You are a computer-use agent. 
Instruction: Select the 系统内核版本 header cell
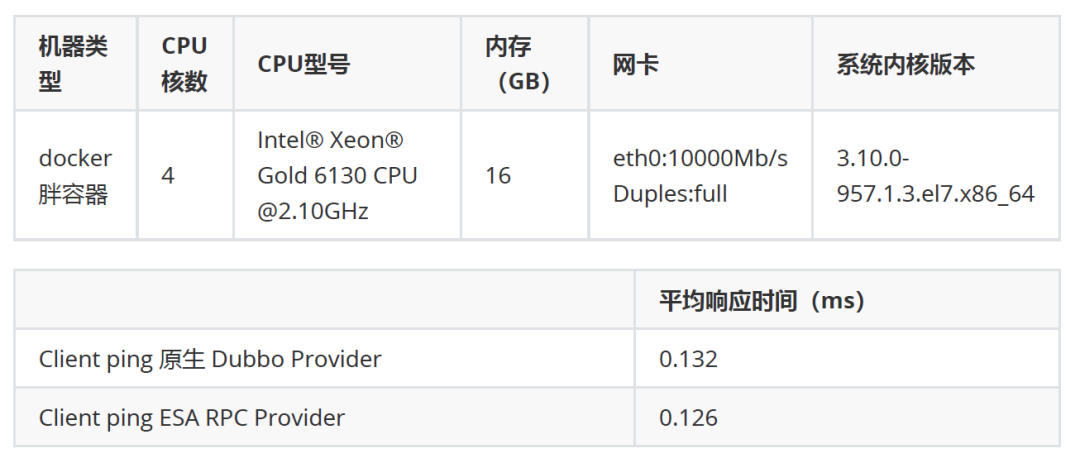[x=905, y=64]
